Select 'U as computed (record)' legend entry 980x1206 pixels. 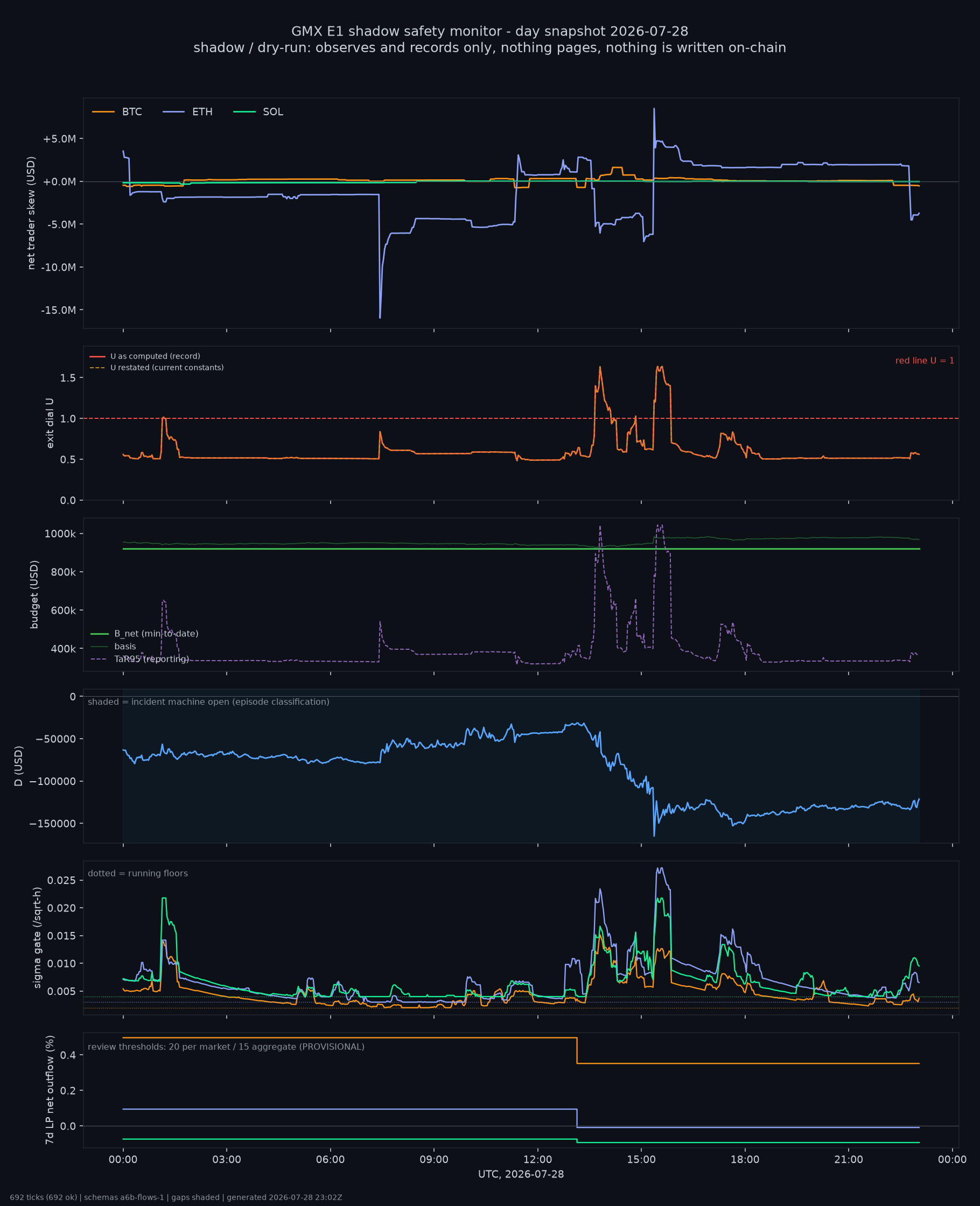point(145,356)
